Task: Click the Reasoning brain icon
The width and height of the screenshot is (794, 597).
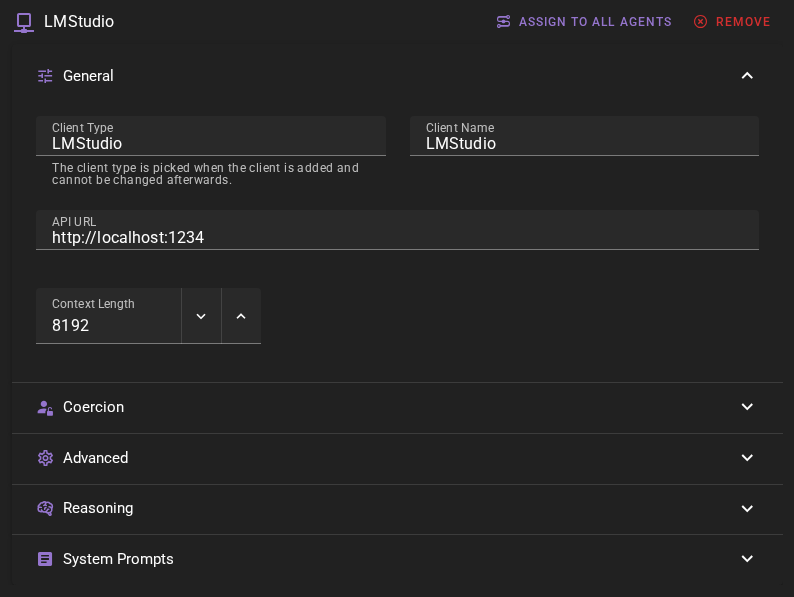Action: (x=45, y=508)
